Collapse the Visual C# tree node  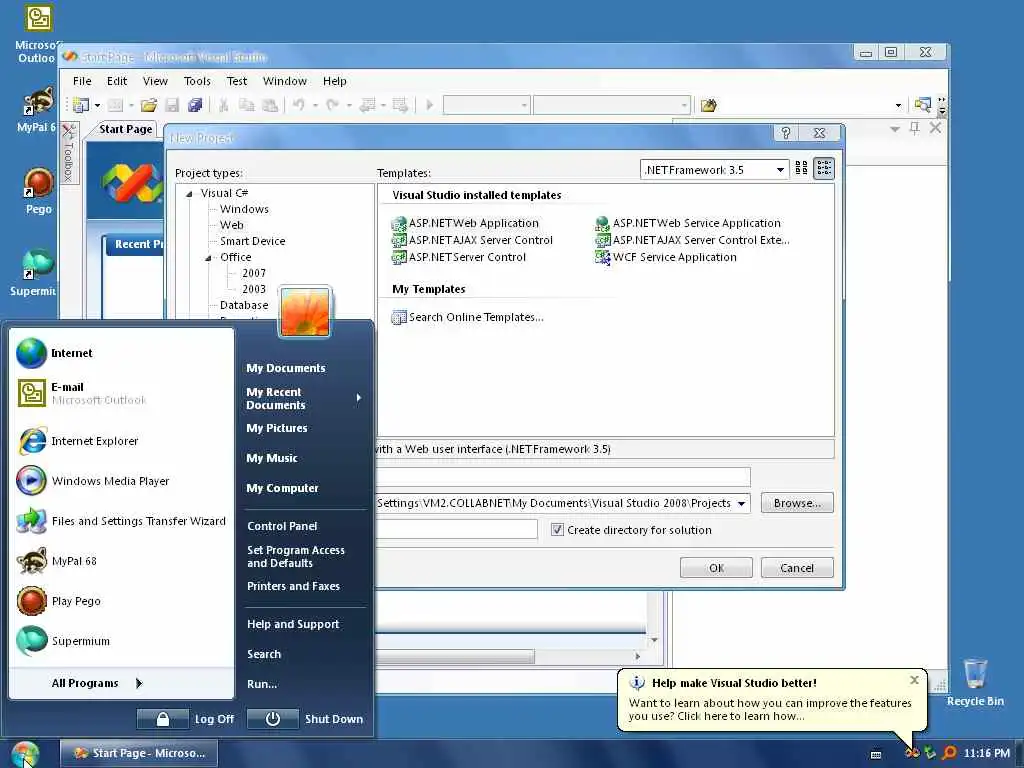189,193
